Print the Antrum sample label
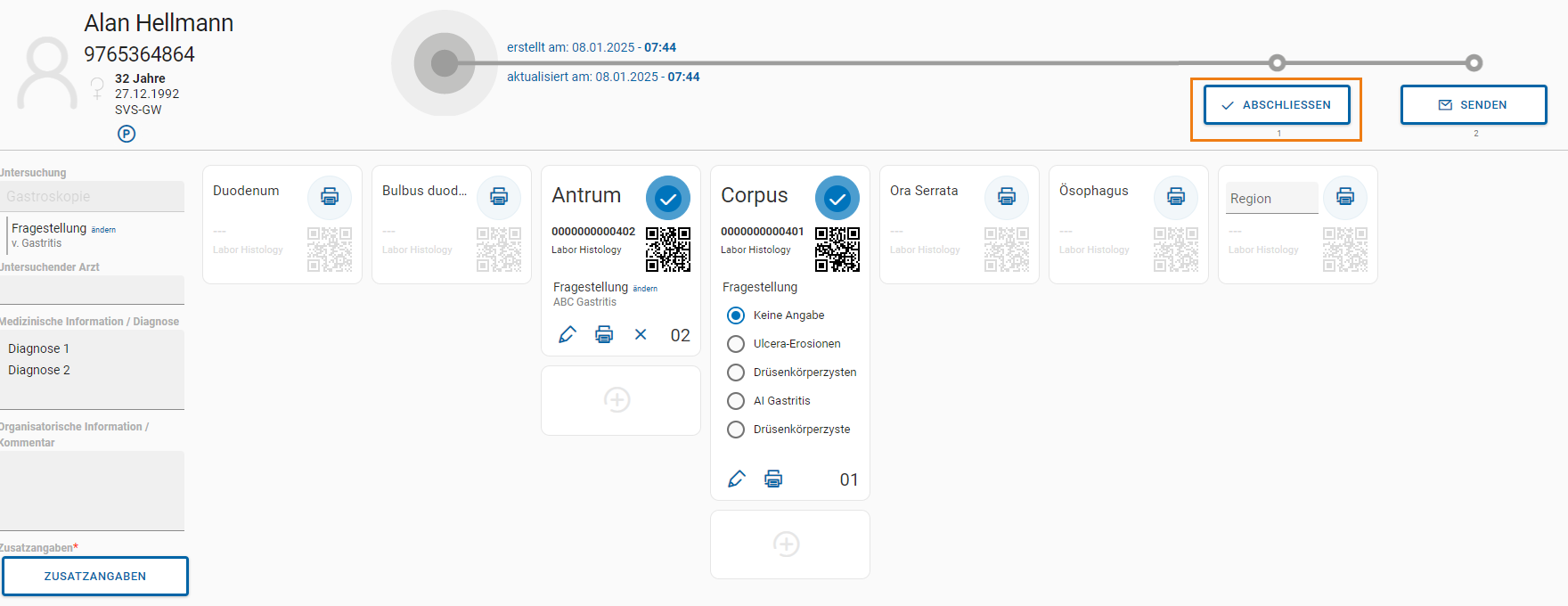1568x606 pixels. pos(604,334)
